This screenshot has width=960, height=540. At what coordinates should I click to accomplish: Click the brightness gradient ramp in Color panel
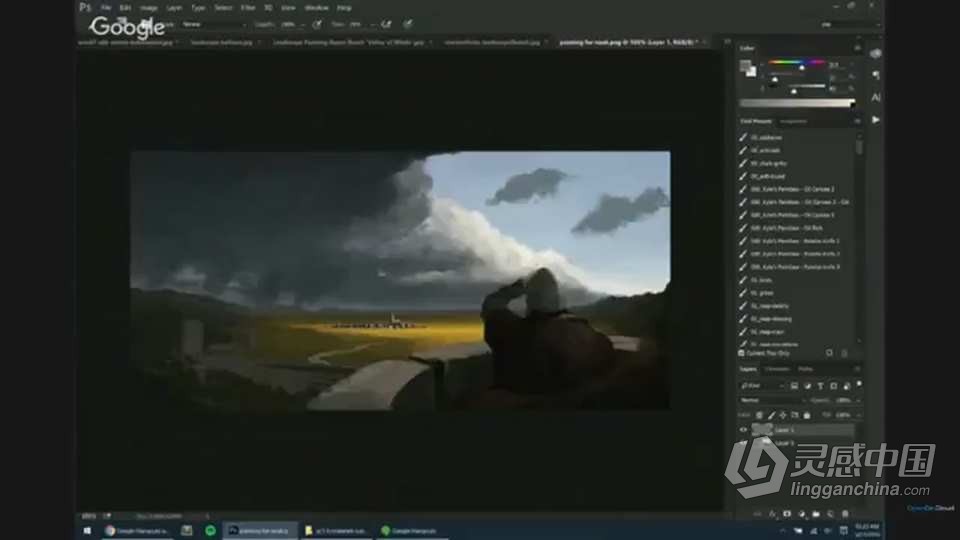(x=797, y=103)
